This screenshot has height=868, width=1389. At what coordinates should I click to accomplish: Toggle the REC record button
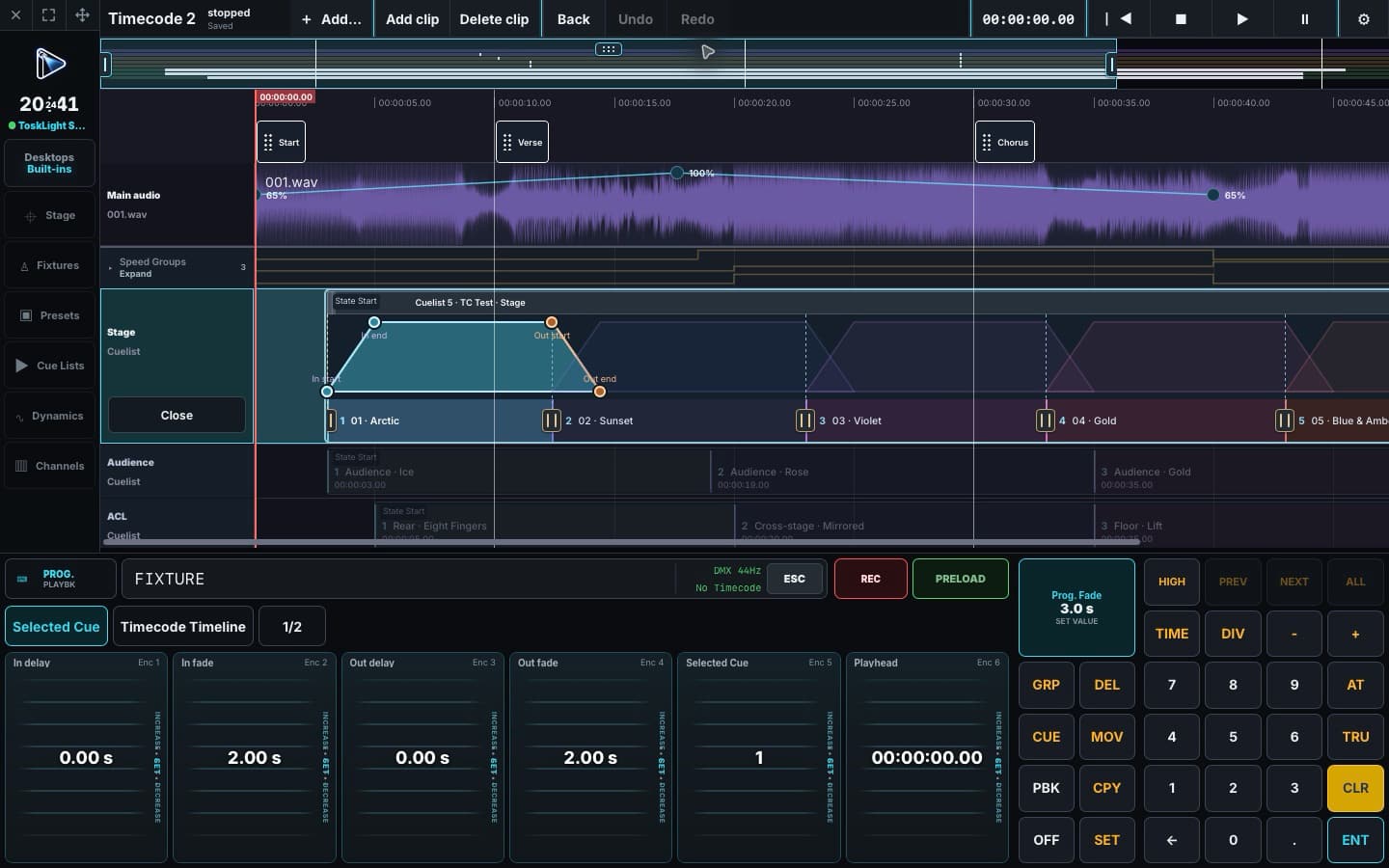pos(870,579)
